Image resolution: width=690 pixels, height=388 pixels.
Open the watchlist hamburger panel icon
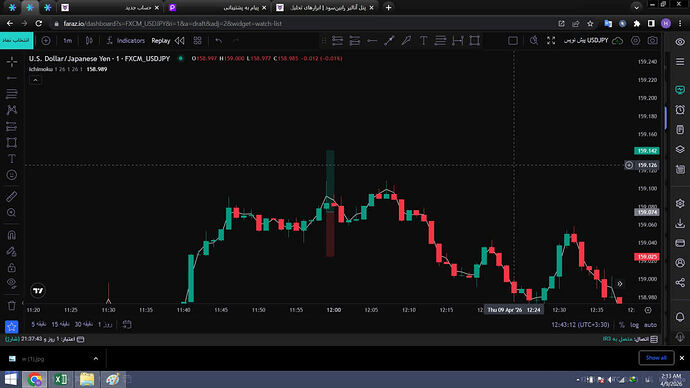pyautogui.click(x=680, y=62)
